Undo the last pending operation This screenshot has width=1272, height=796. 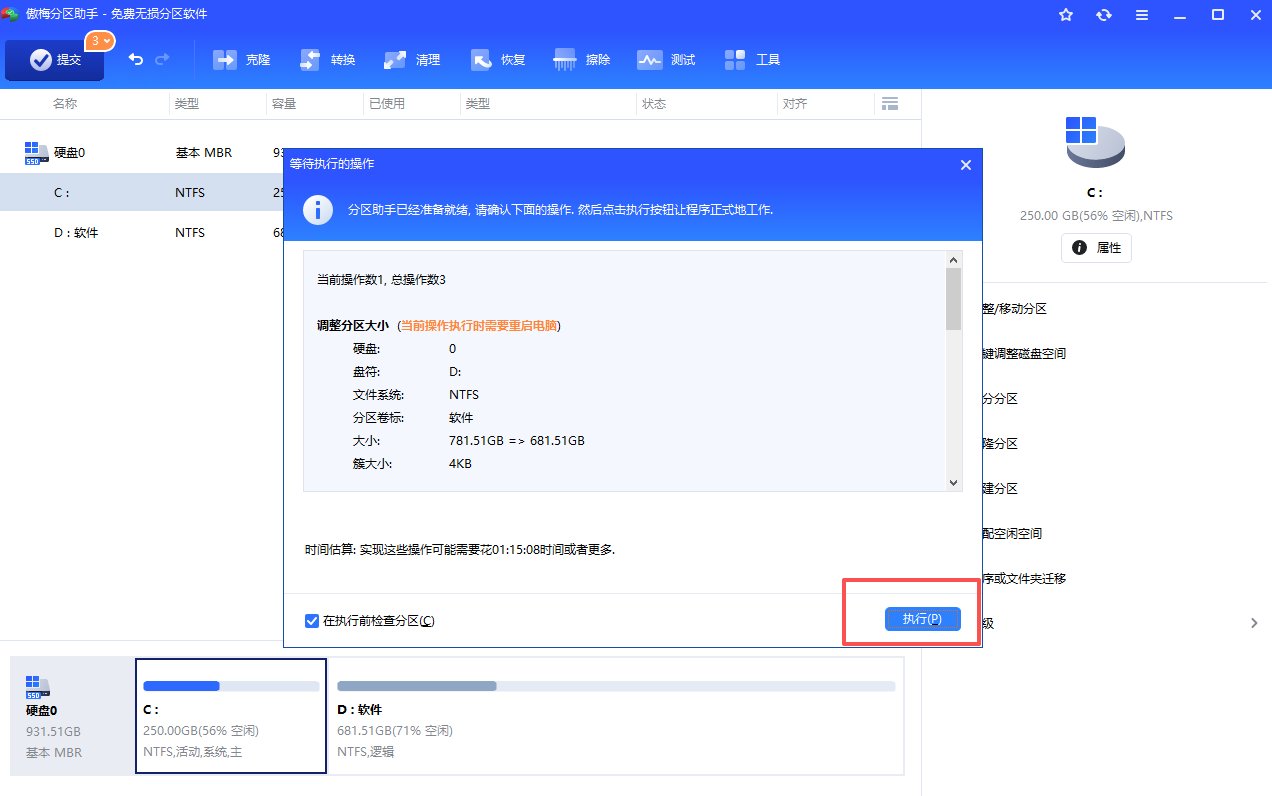[x=136, y=60]
